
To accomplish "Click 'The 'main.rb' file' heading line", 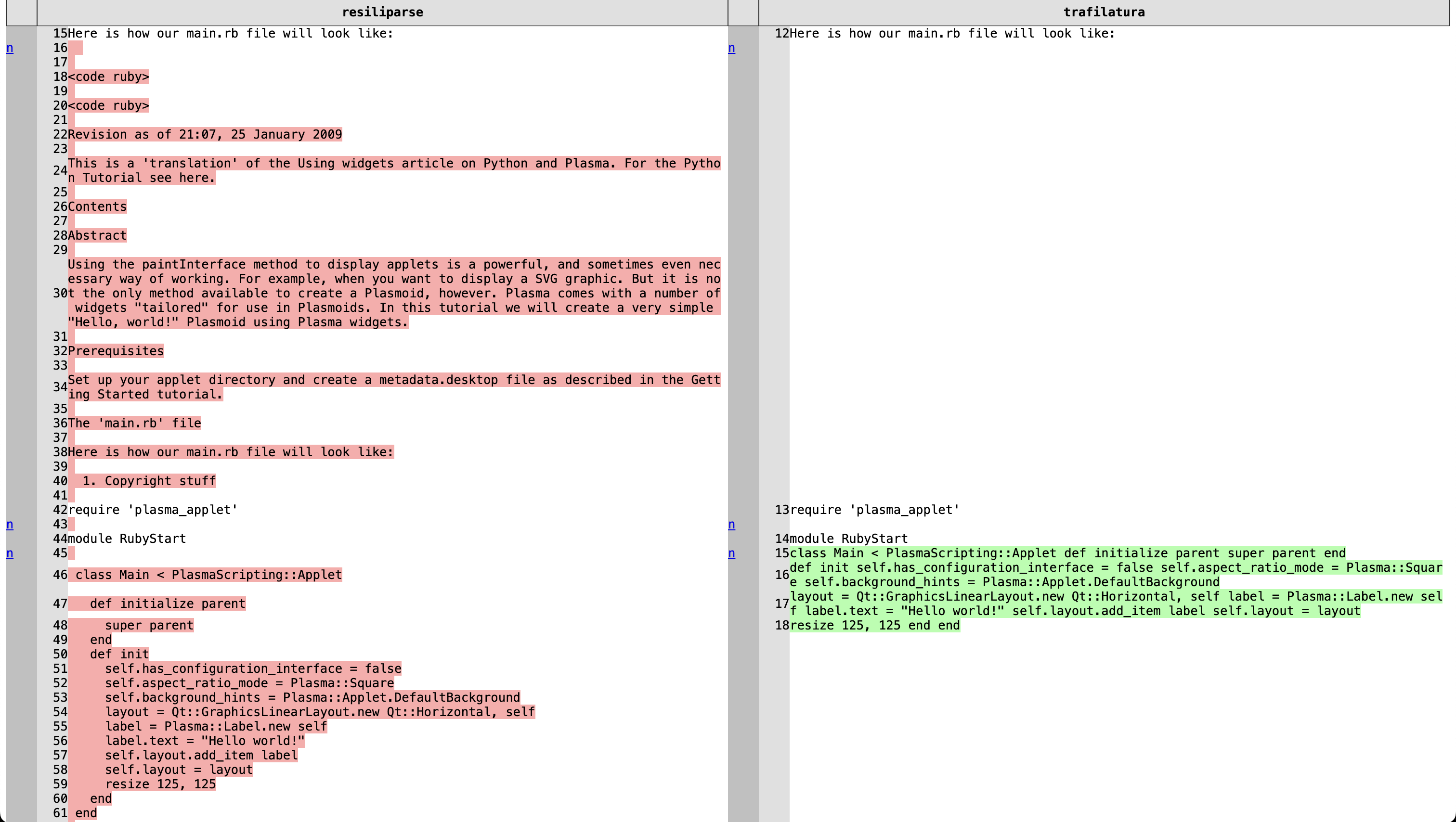I will click(x=134, y=423).
